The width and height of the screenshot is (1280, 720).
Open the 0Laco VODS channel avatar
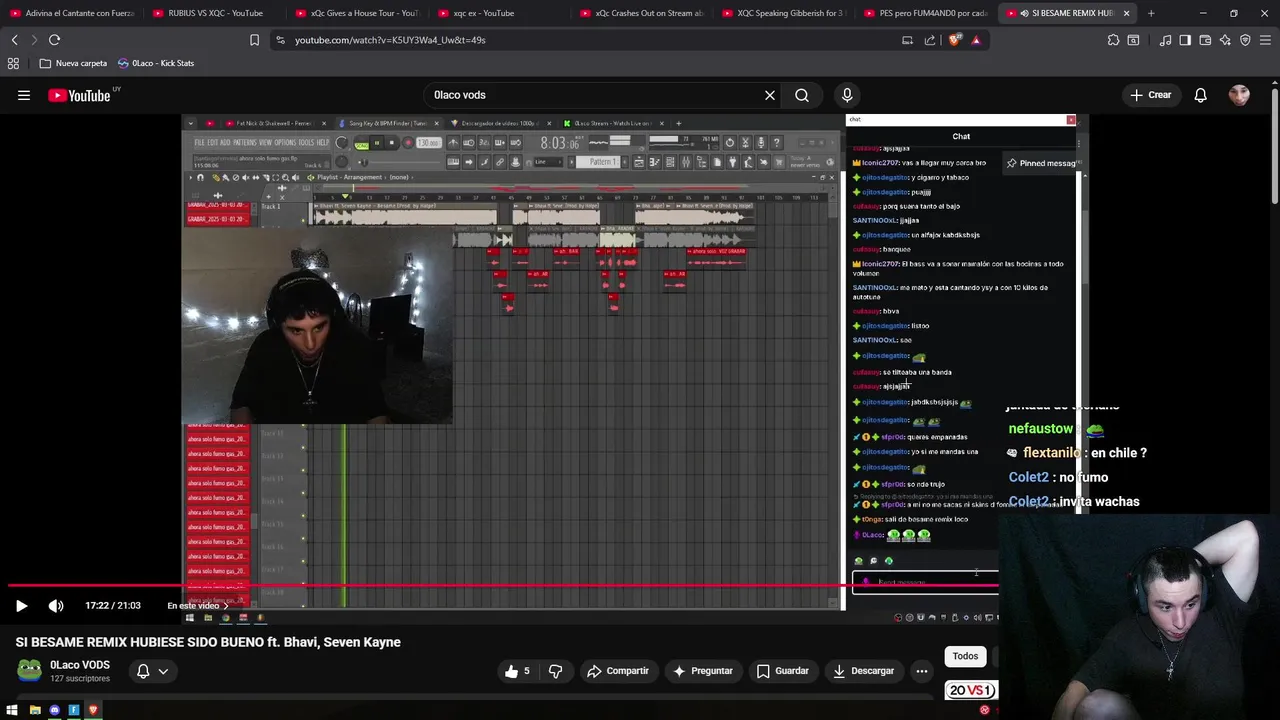pyautogui.click(x=30, y=670)
